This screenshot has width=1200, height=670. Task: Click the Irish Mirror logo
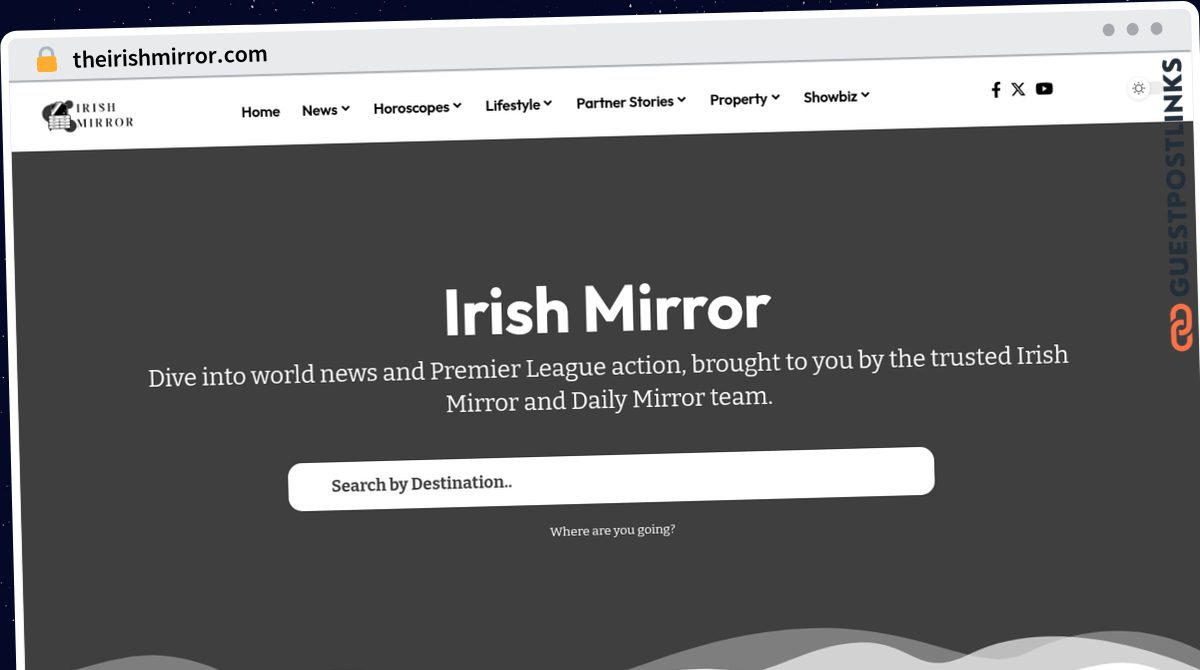point(88,116)
